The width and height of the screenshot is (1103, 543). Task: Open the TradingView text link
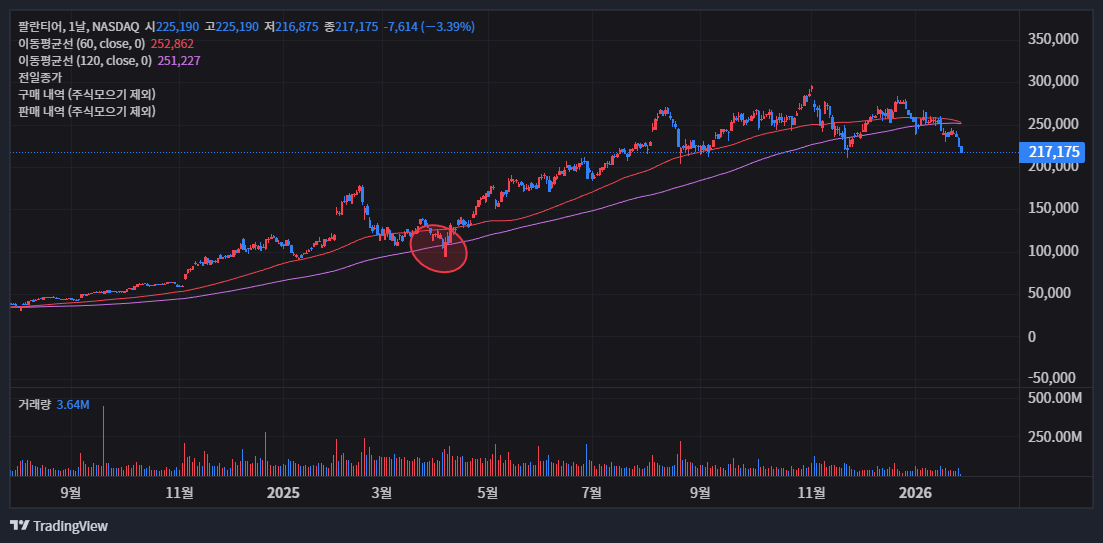pyautogui.click(x=70, y=526)
